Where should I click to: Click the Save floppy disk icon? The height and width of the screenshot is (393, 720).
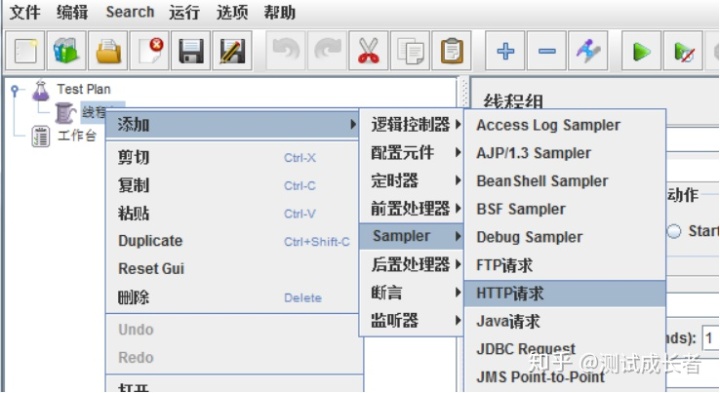coord(191,51)
